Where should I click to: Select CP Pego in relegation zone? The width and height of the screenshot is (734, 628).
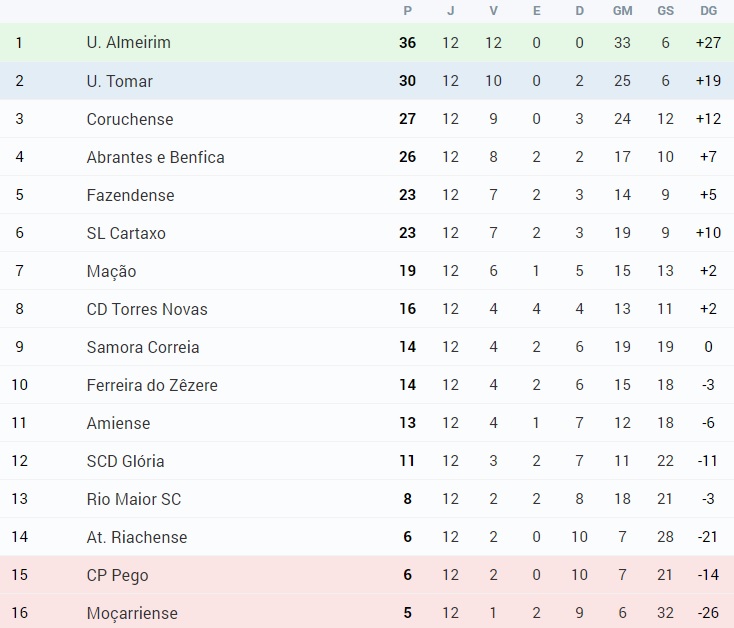[x=117, y=575]
